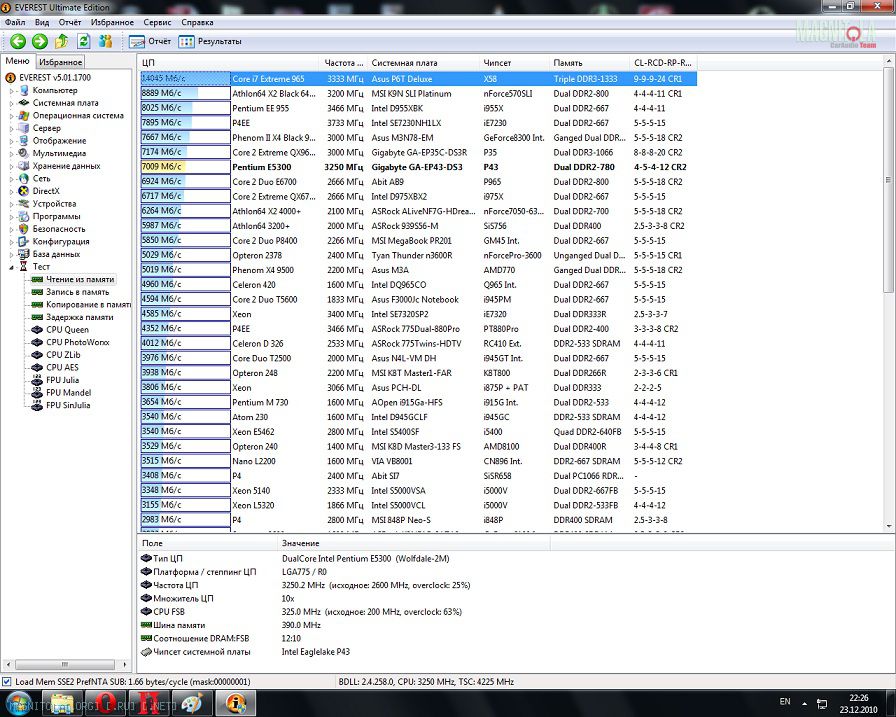Viewport: 896px width, 717px height.
Task: Click the EN language indicator in tray
Action: pos(785,702)
